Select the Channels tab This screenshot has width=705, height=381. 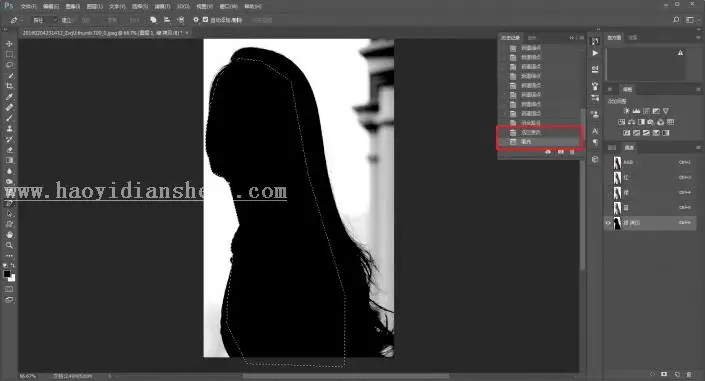click(x=629, y=148)
